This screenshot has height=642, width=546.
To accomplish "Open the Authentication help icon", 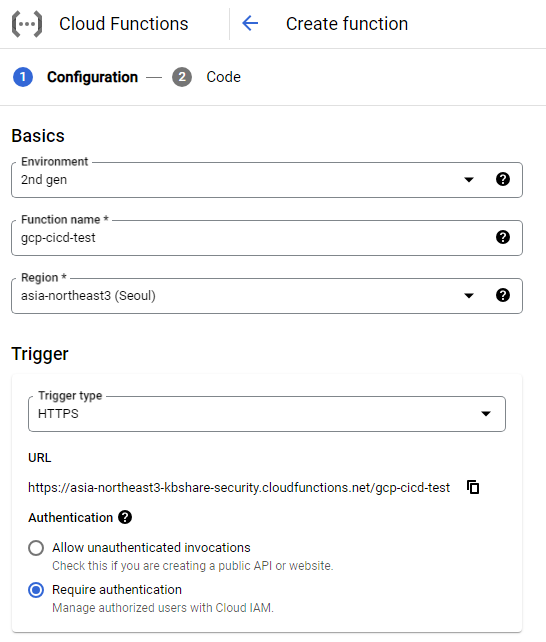I will tap(125, 518).
